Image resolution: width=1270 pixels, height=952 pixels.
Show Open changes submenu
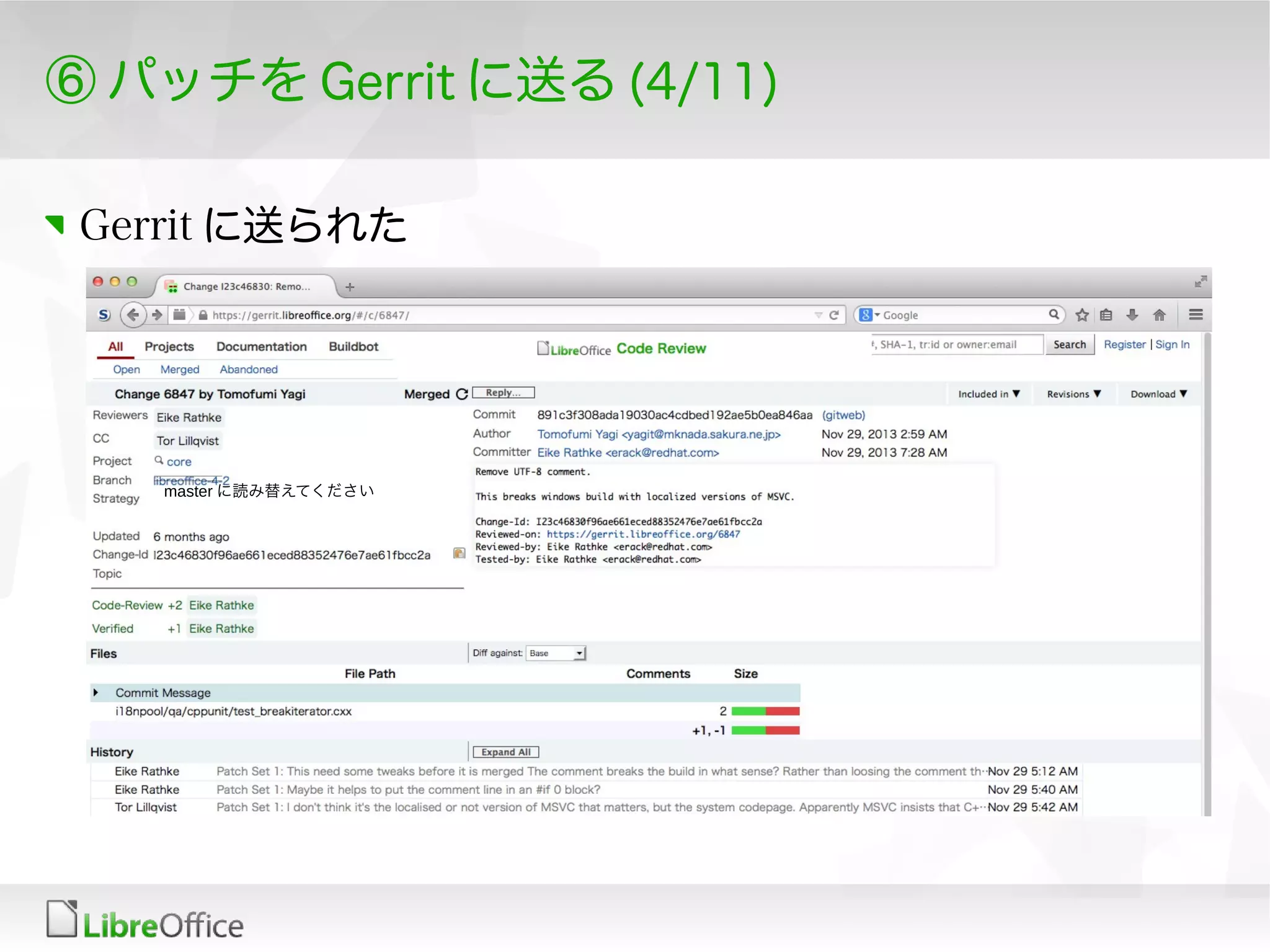[127, 370]
